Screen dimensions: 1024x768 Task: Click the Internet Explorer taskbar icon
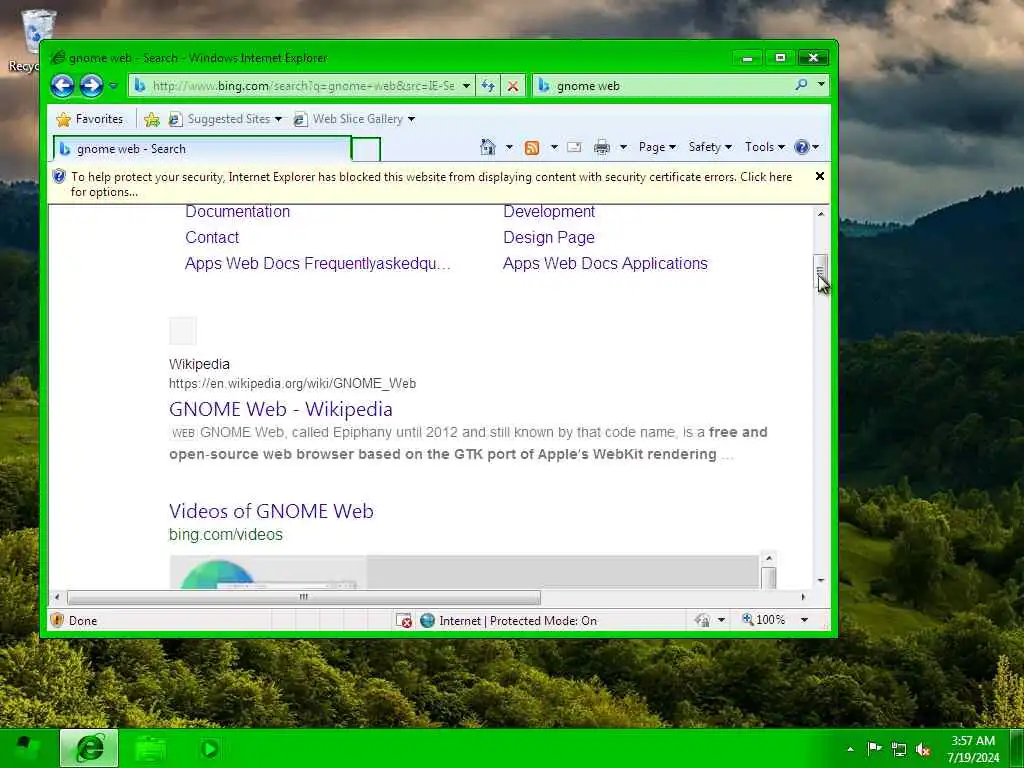(x=89, y=748)
